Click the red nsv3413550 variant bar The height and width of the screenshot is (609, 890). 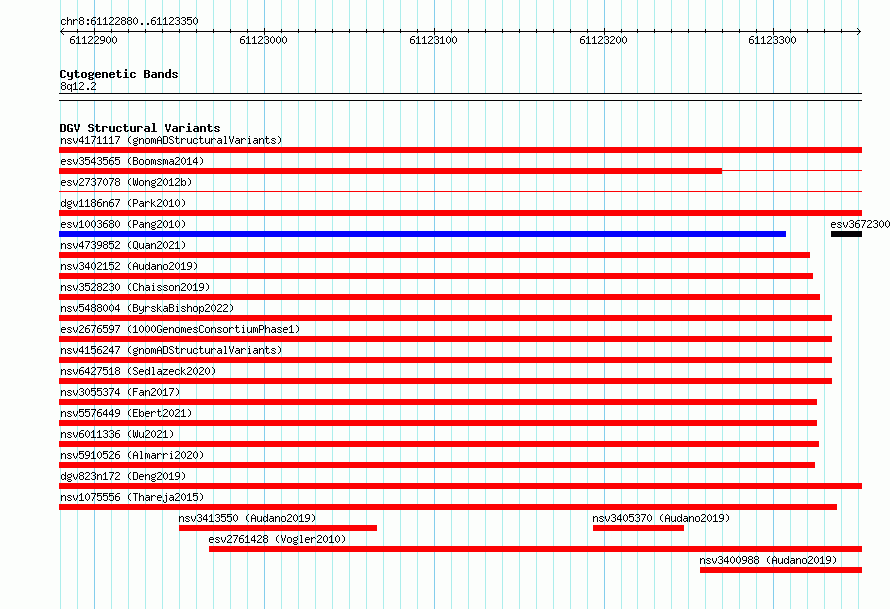[x=278, y=528]
